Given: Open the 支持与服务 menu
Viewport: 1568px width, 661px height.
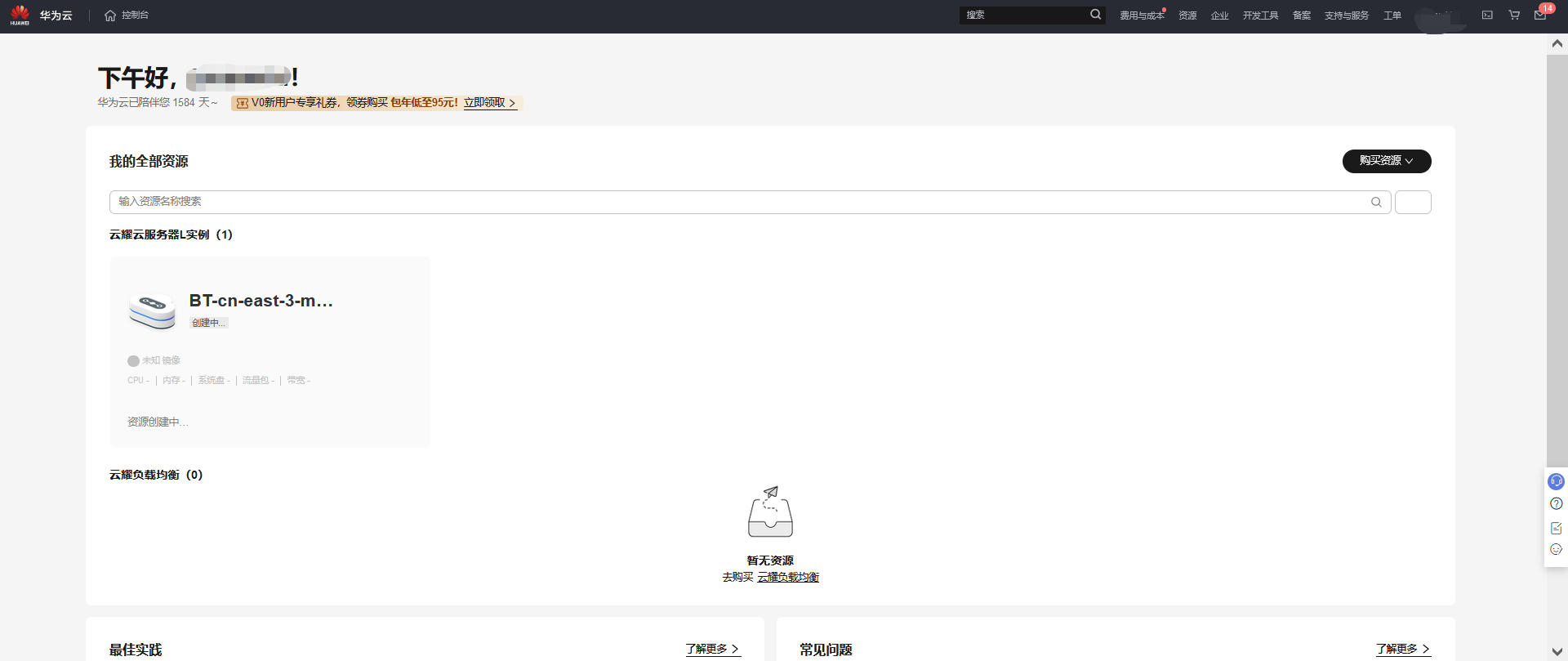Looking at the screenshot, I should click(x=1346, y=16).
